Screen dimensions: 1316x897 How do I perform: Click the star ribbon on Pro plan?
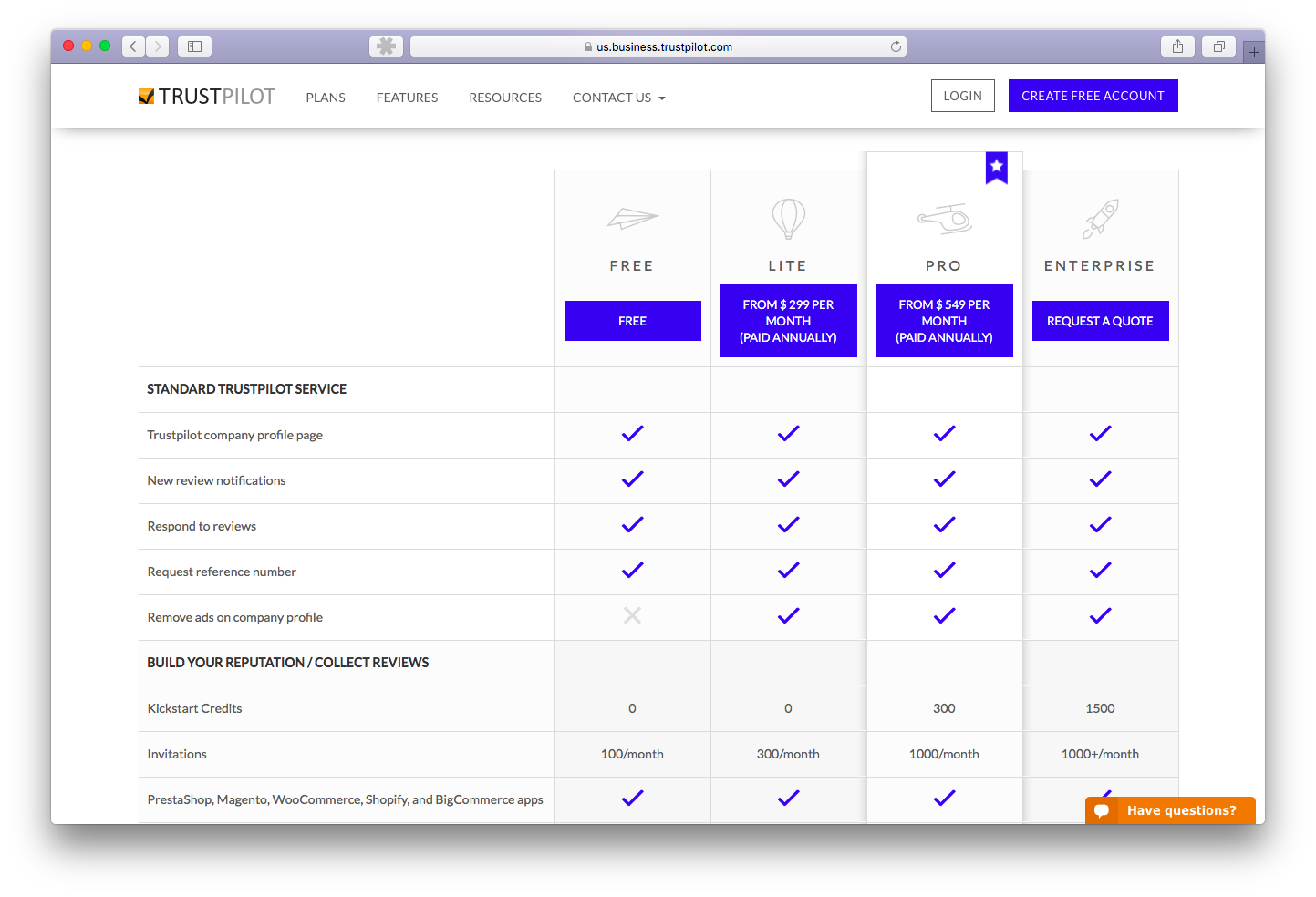click(997, 167)
